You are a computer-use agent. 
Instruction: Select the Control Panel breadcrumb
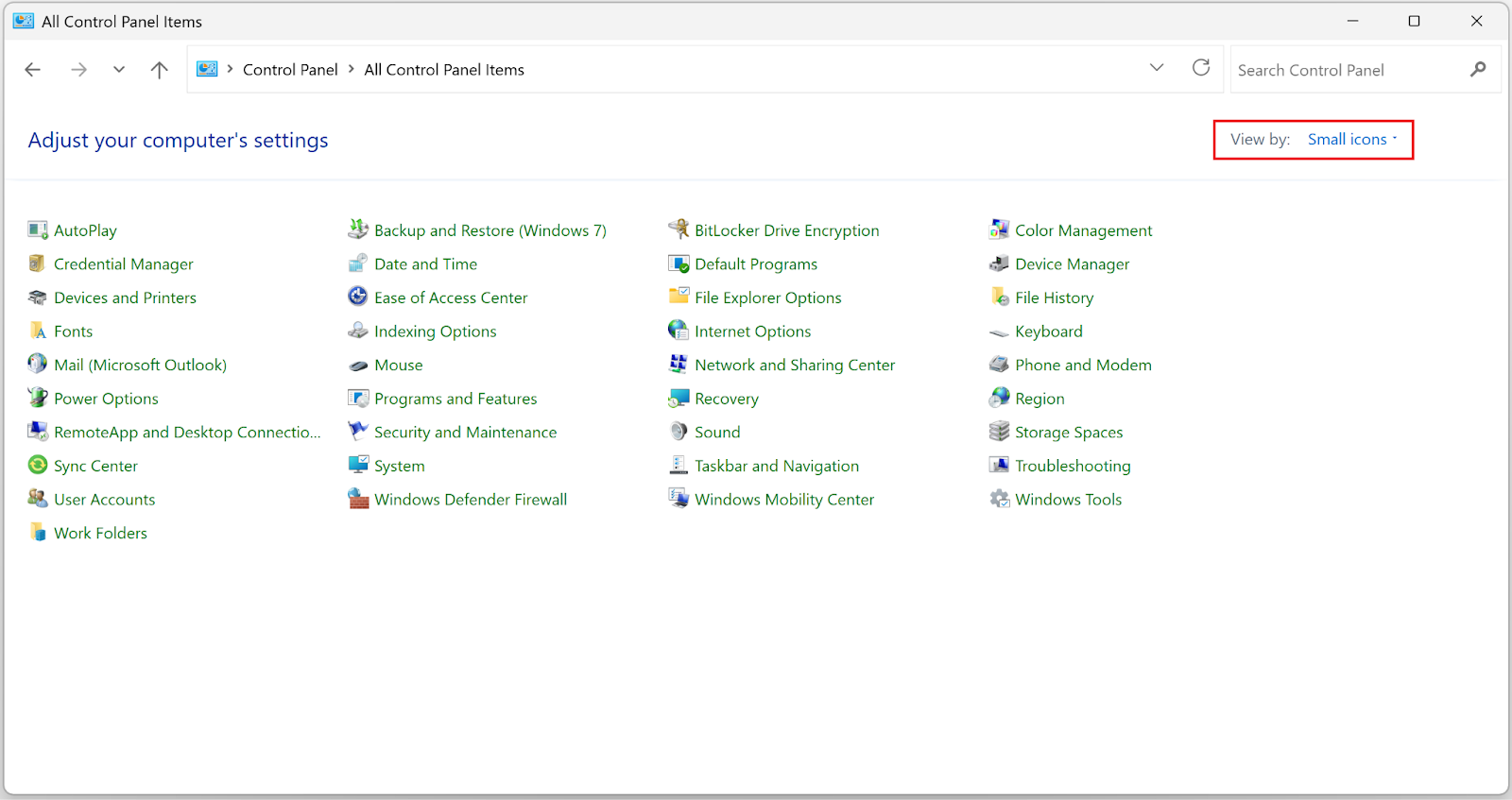(290, 70)
